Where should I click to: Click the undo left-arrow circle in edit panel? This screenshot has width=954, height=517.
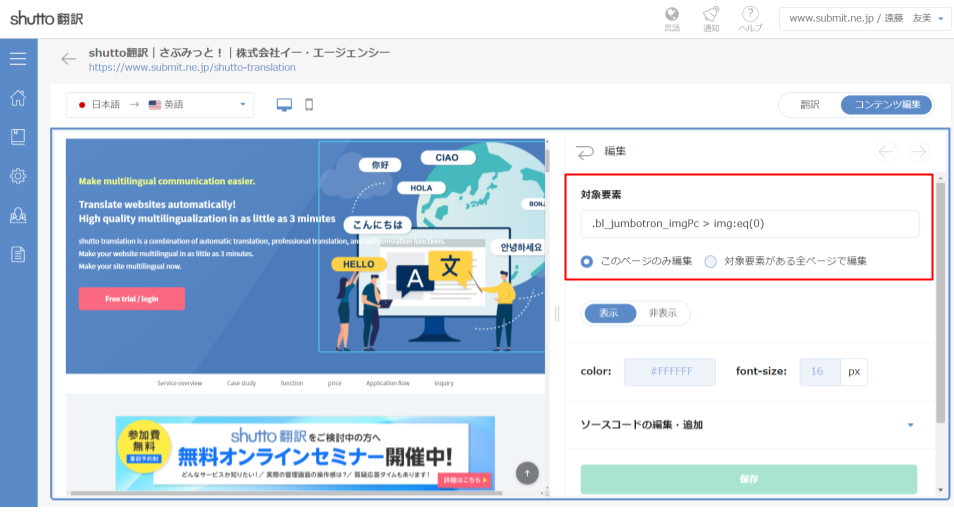(886, 151)
